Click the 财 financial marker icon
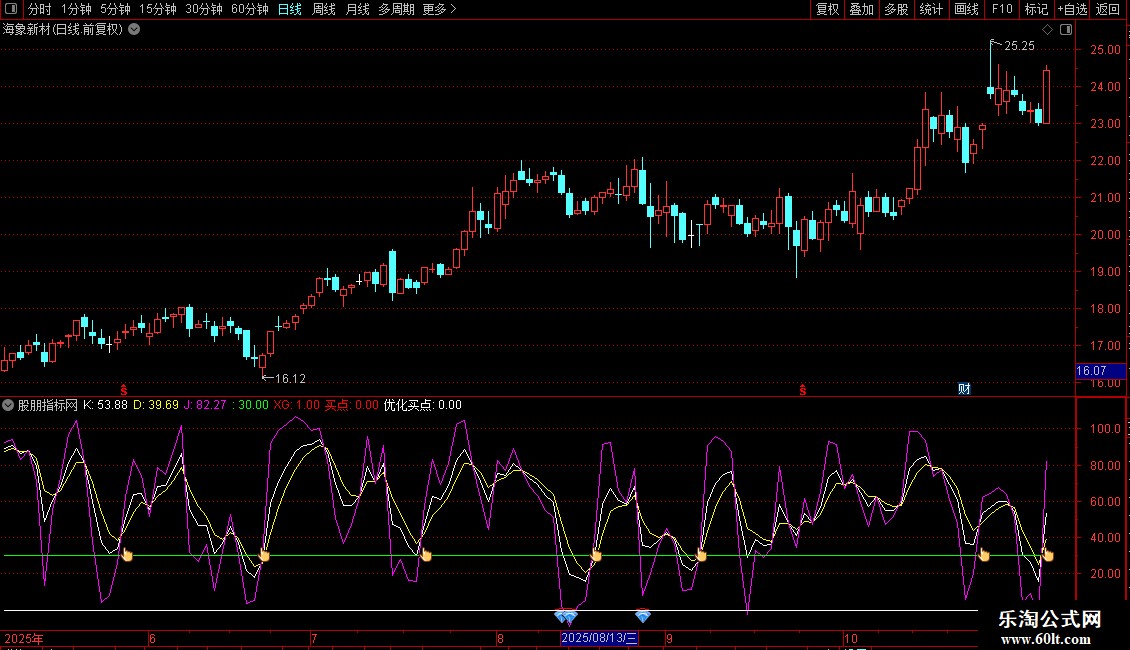1130x650 pixels. point(964,389)
